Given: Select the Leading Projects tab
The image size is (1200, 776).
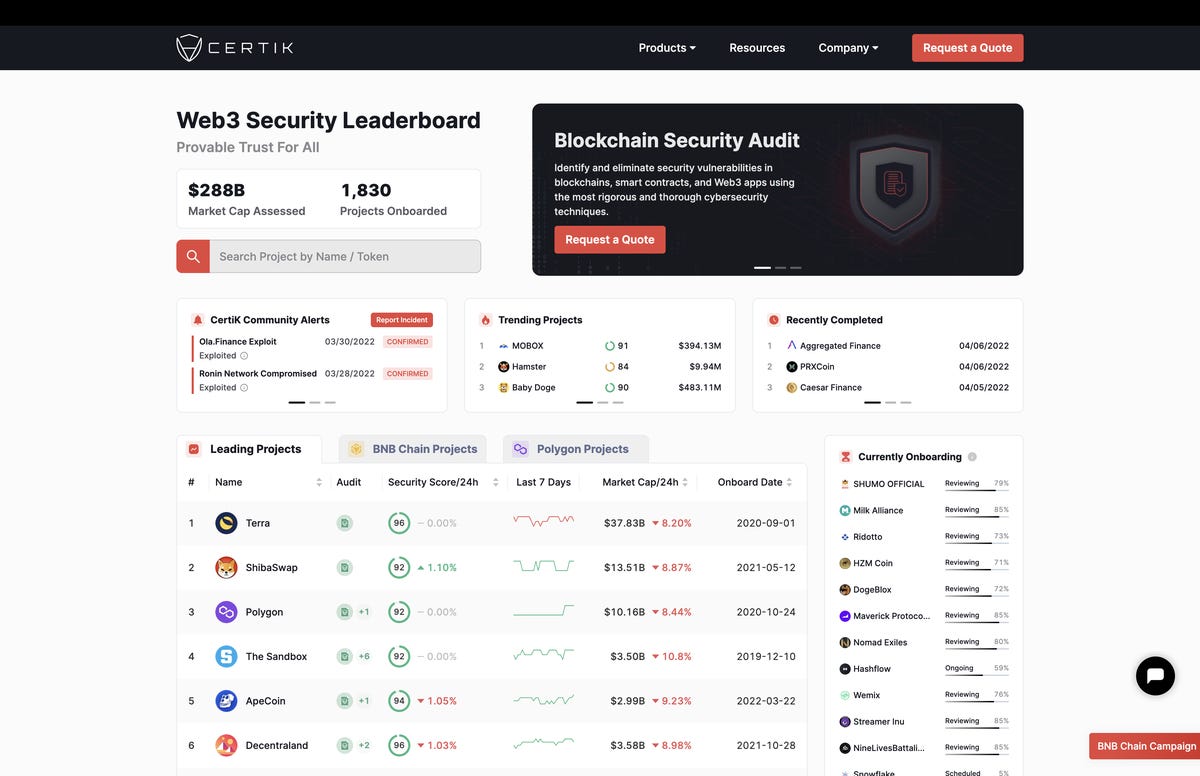Looking at the screenshot, I should pos(249,449).
